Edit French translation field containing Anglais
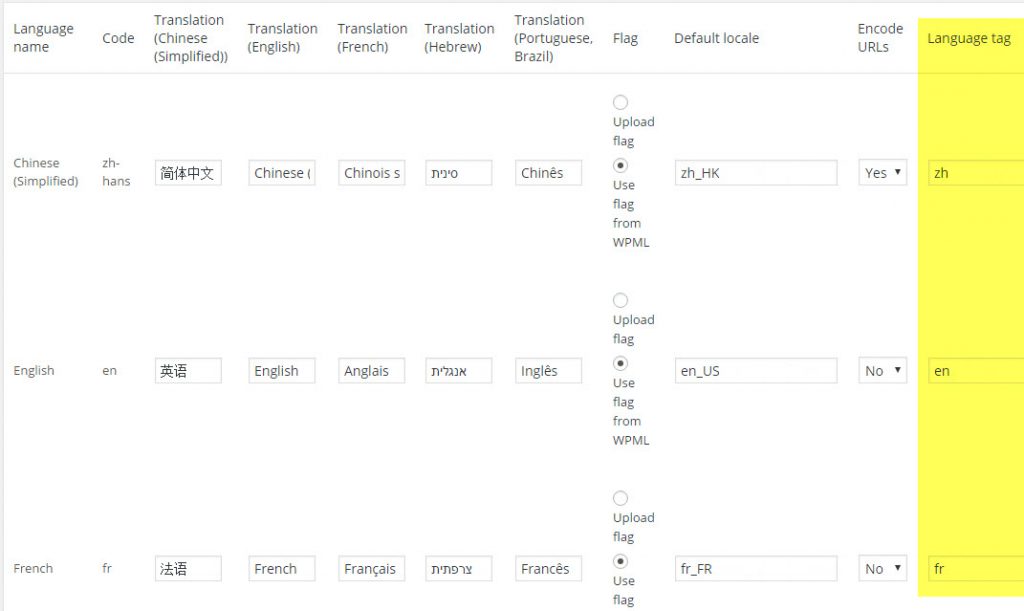1024x611 pixels. click(371, 371)
